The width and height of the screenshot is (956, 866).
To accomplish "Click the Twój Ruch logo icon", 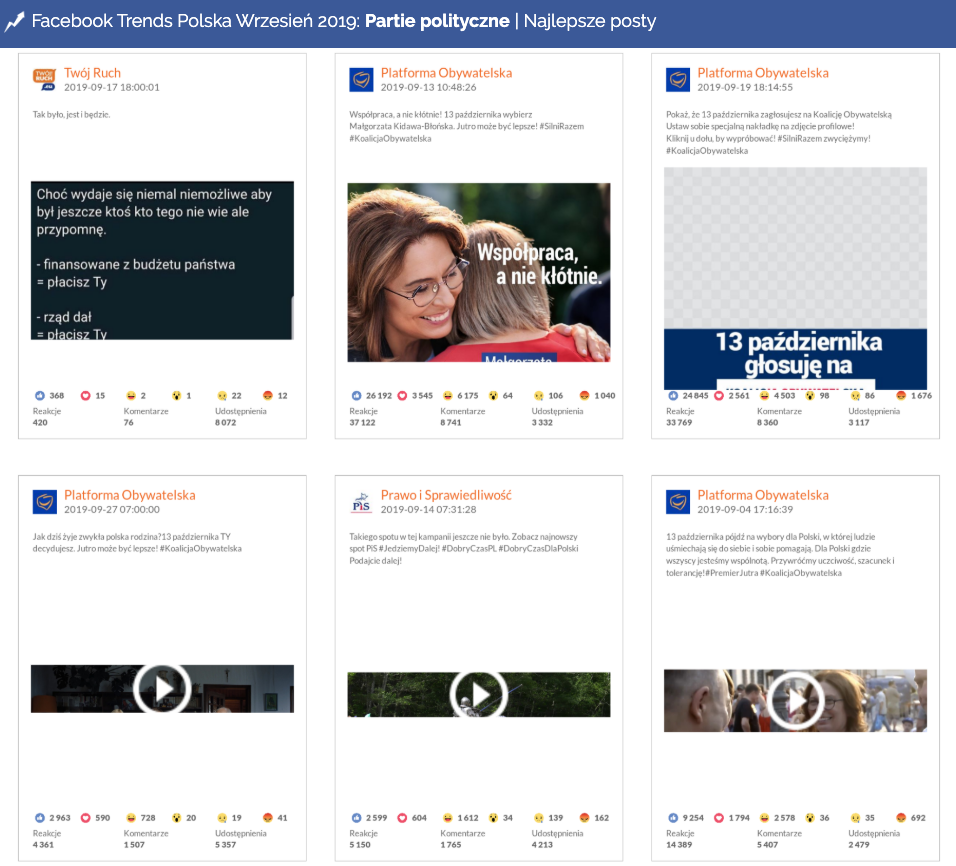I will click(x=44, y=80).
